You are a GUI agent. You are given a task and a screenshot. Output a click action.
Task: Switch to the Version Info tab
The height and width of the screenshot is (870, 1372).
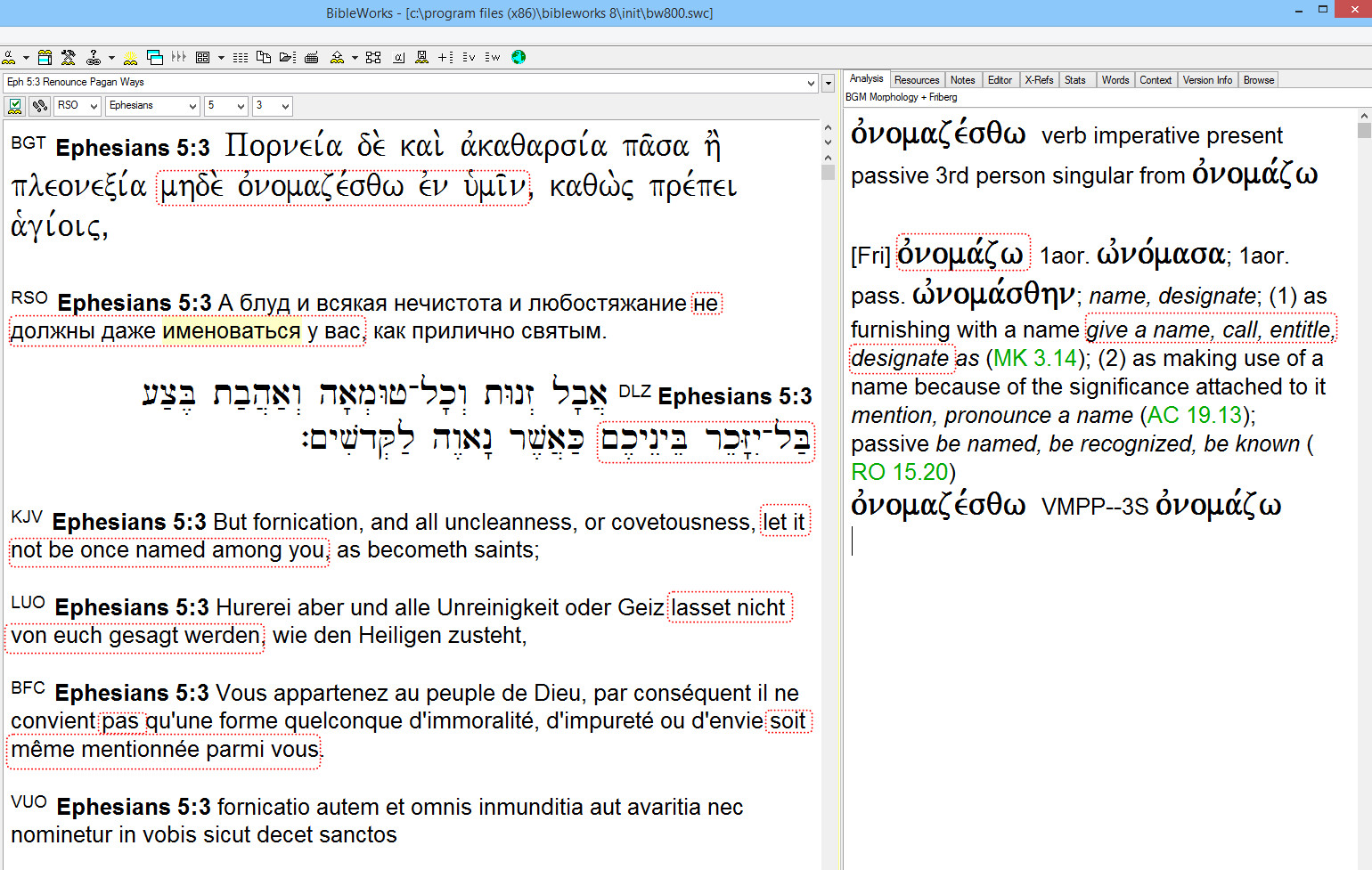(1207, 80)
